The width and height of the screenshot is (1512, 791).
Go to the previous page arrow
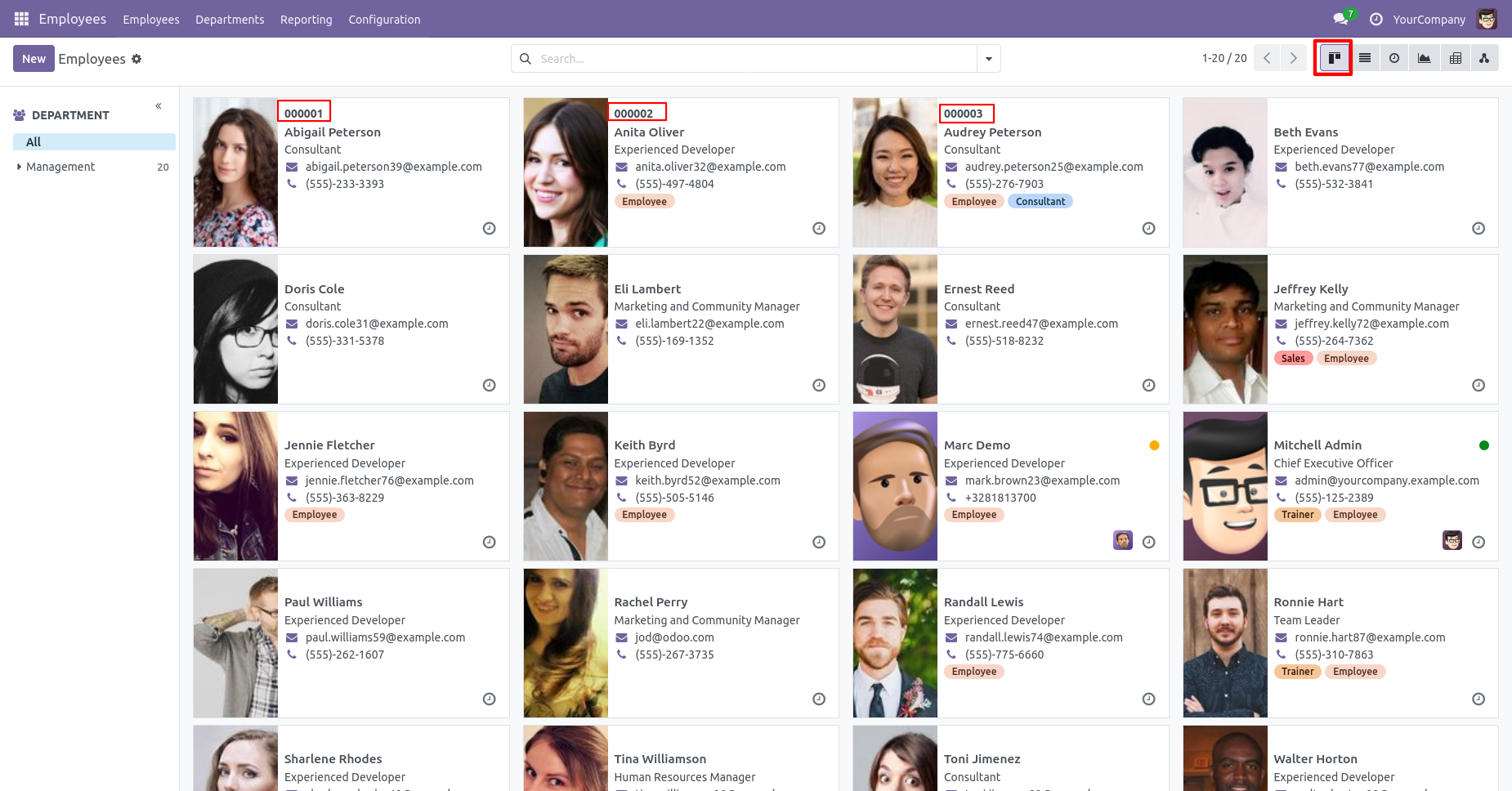1267,58
